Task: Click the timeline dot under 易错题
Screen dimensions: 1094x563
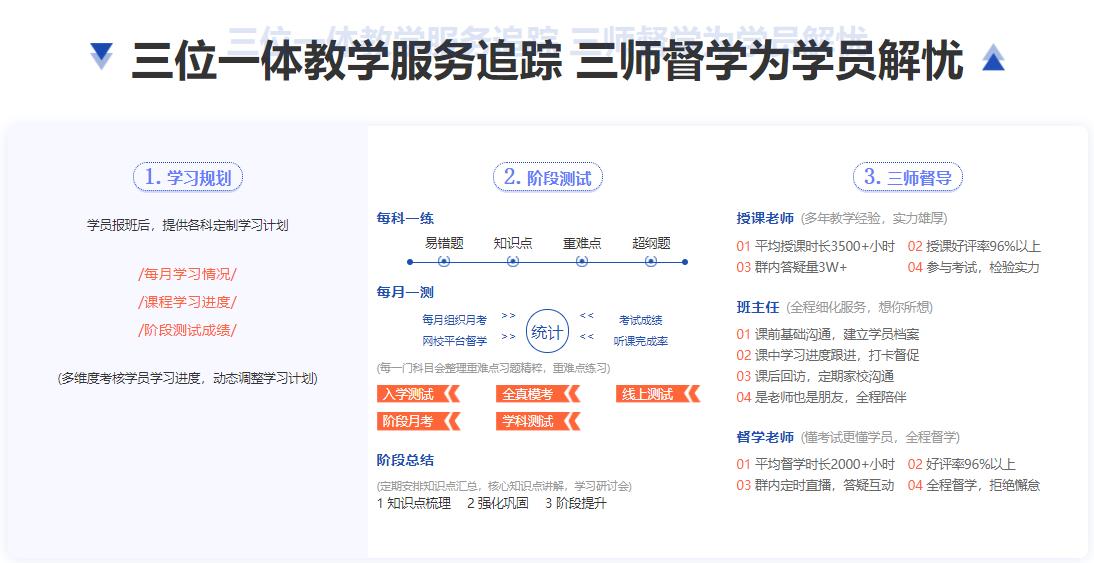Action: [x=444, y=262]
